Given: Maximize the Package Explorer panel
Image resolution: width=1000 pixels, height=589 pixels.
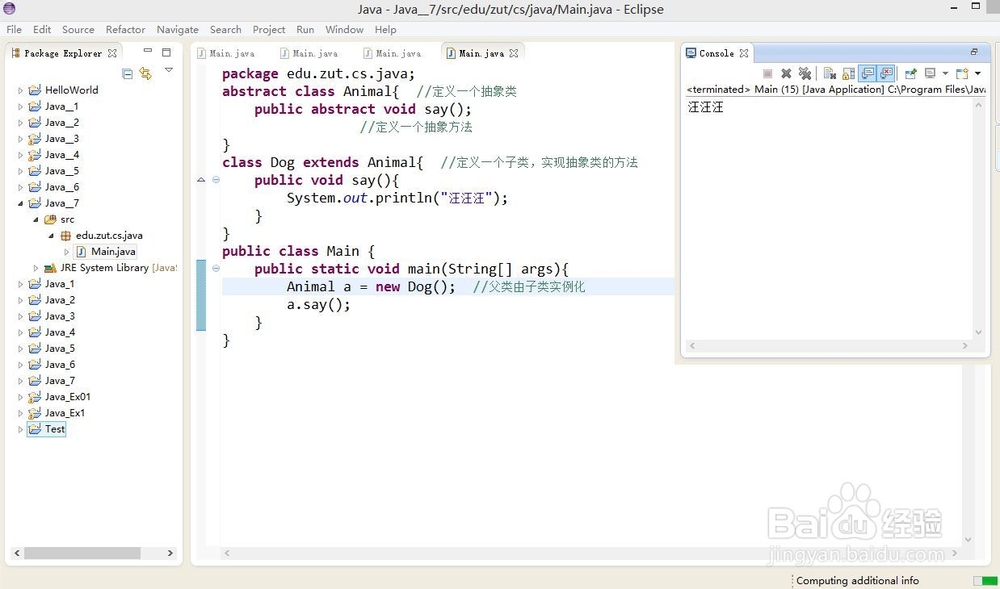Looking at the screenshot, I should click(x=166, y=52).
